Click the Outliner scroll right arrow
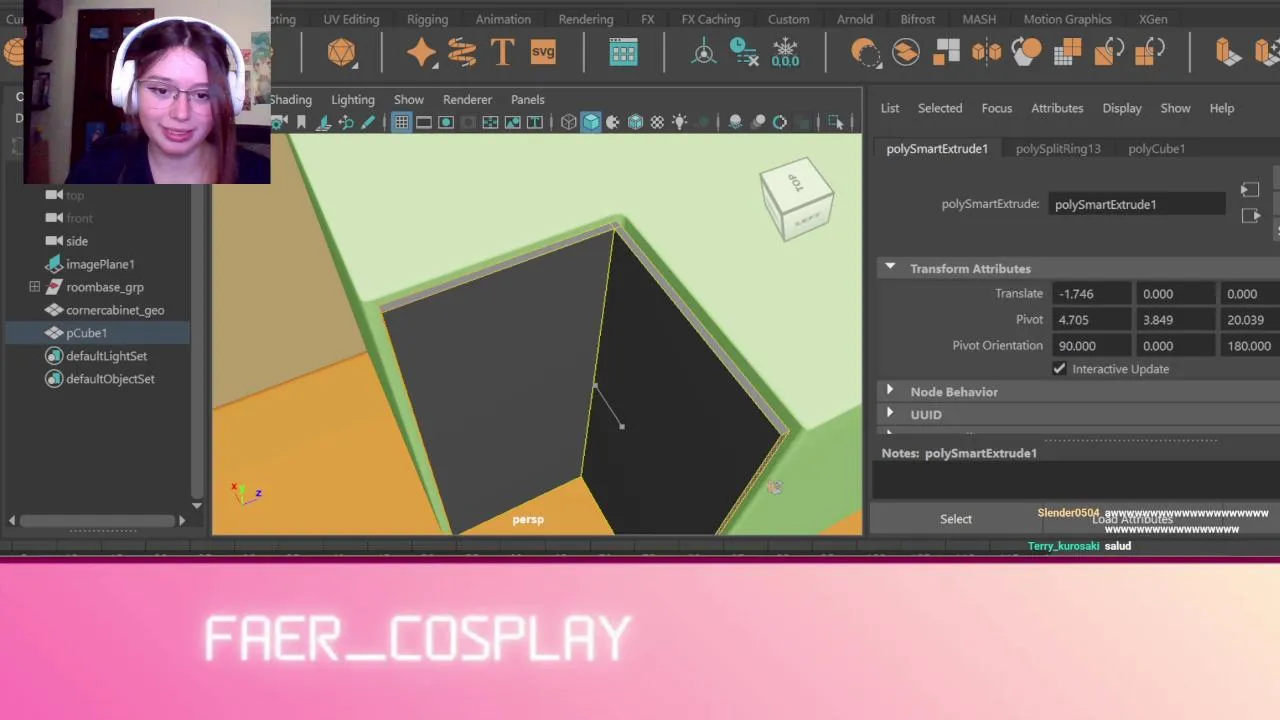Viewport: 1280px width, 720px height. pos(182,520)
